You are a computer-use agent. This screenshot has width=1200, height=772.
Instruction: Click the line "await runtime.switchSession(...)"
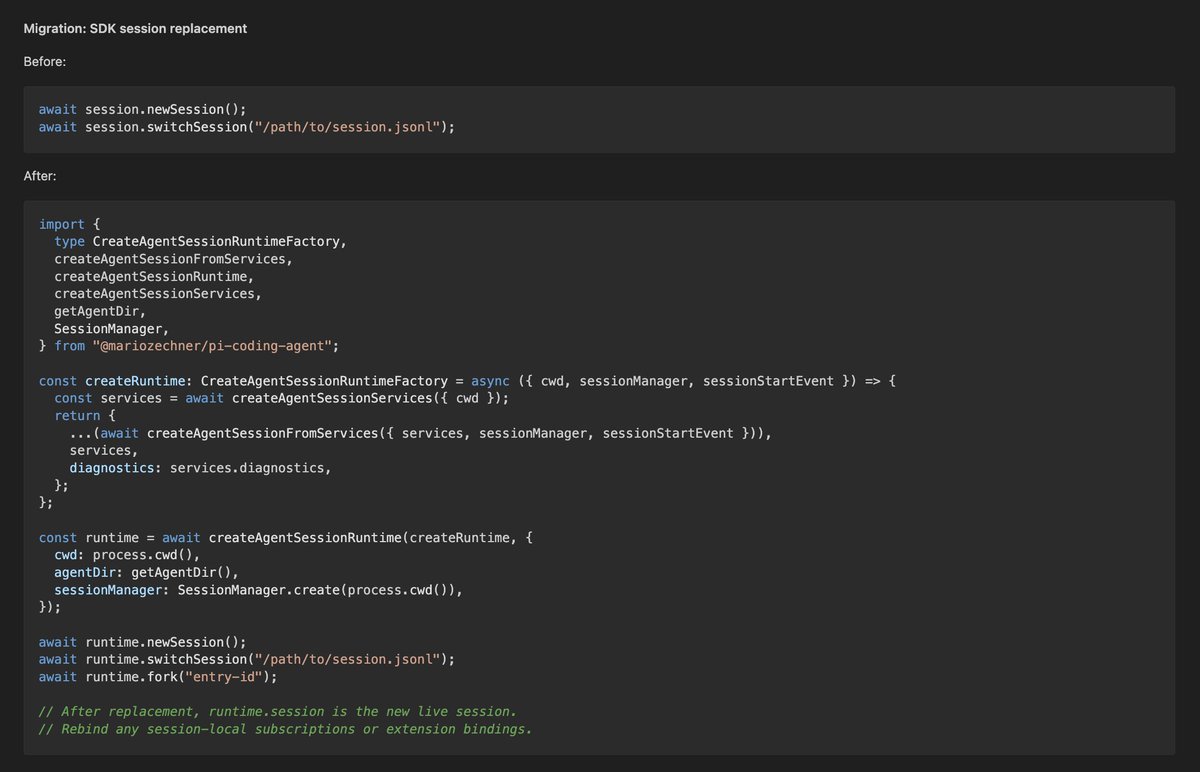[x=247, y=659]
